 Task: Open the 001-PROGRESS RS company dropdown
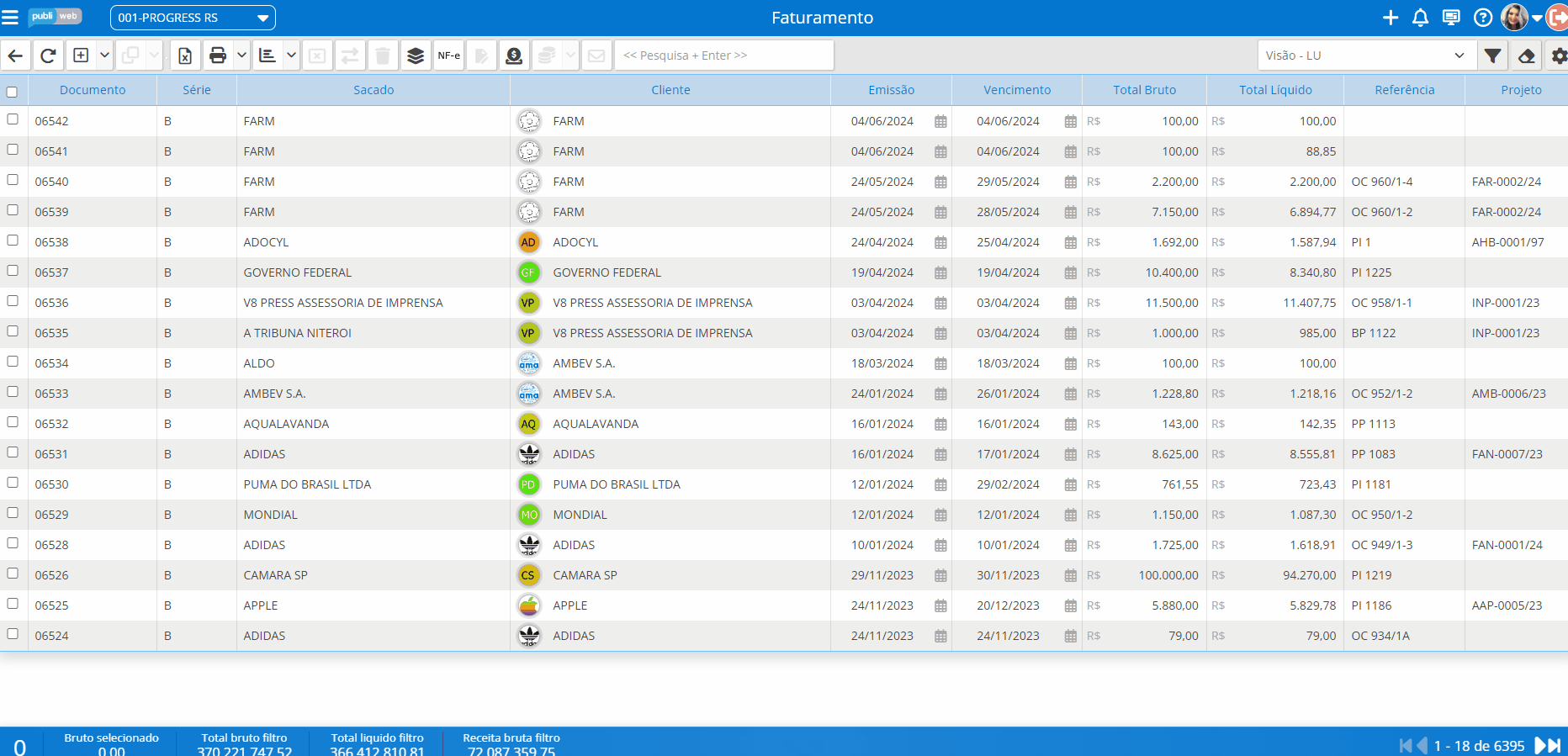tap(193, 18)
